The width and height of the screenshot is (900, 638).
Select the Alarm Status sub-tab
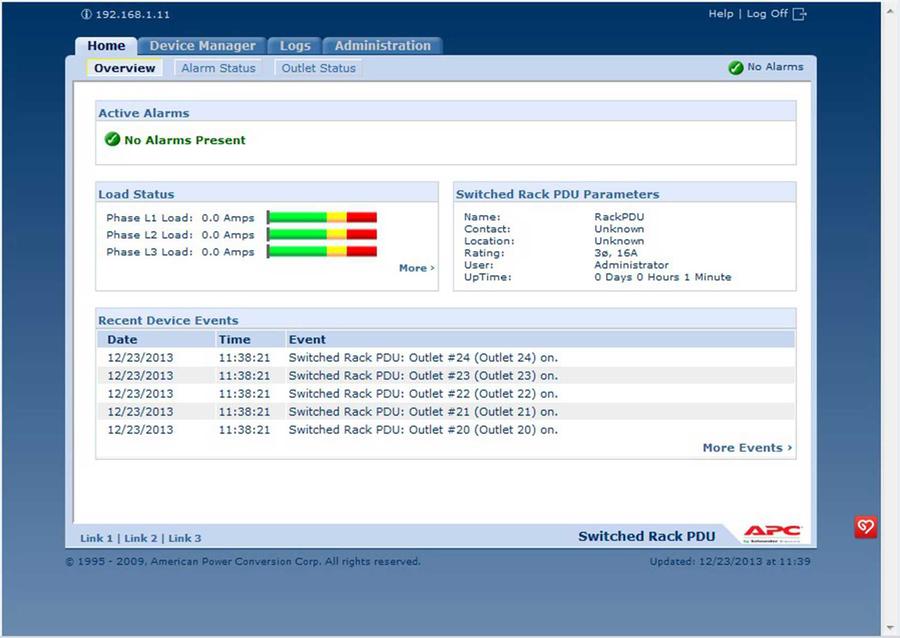(218, 68)
